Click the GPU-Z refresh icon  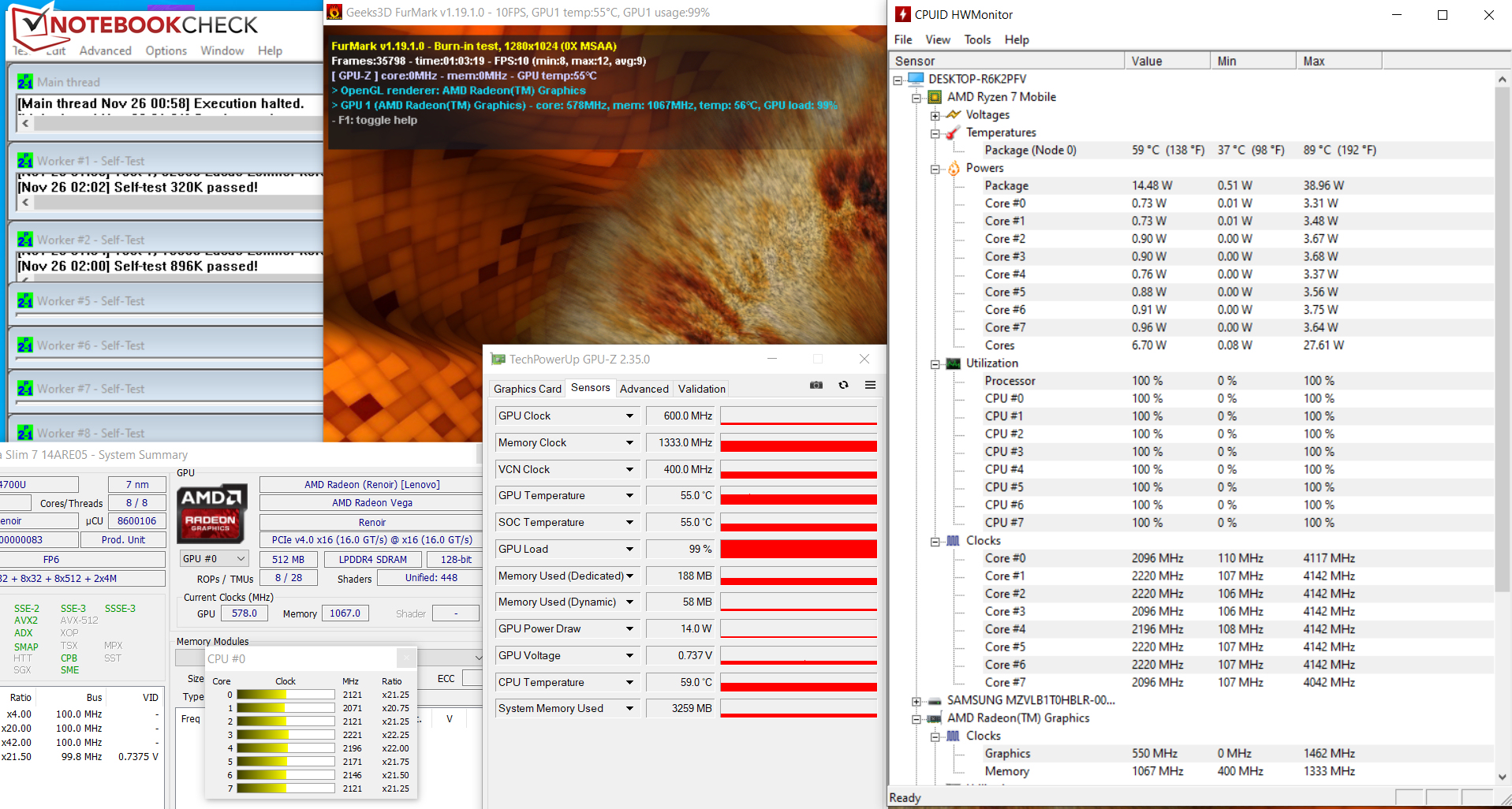[x=843, y=385]
